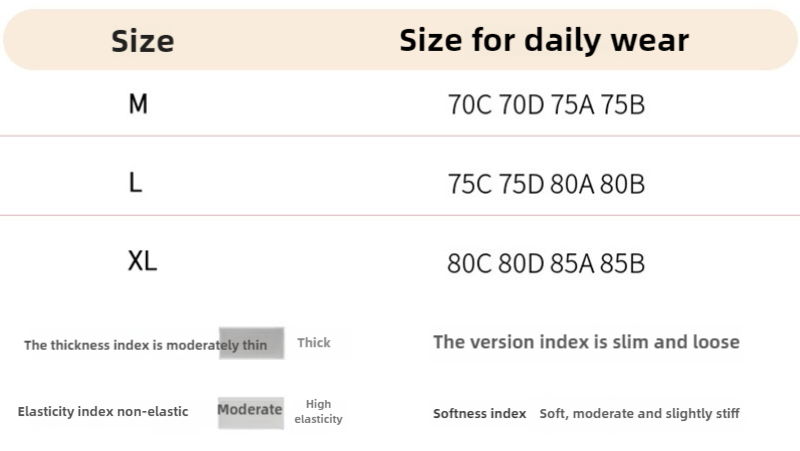This screenshot has height=451, width=800.
Task: Click "Soft, moderate and slightly stiff" text
Action: 639,413
